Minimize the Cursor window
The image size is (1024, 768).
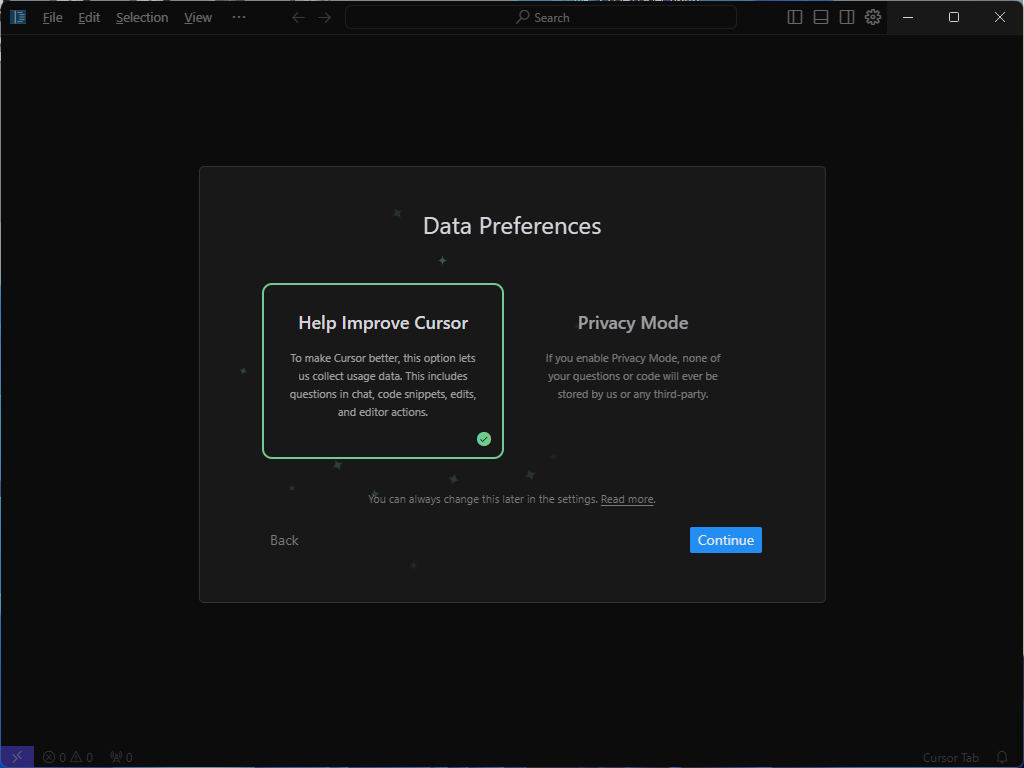click(x=908, y=18)
